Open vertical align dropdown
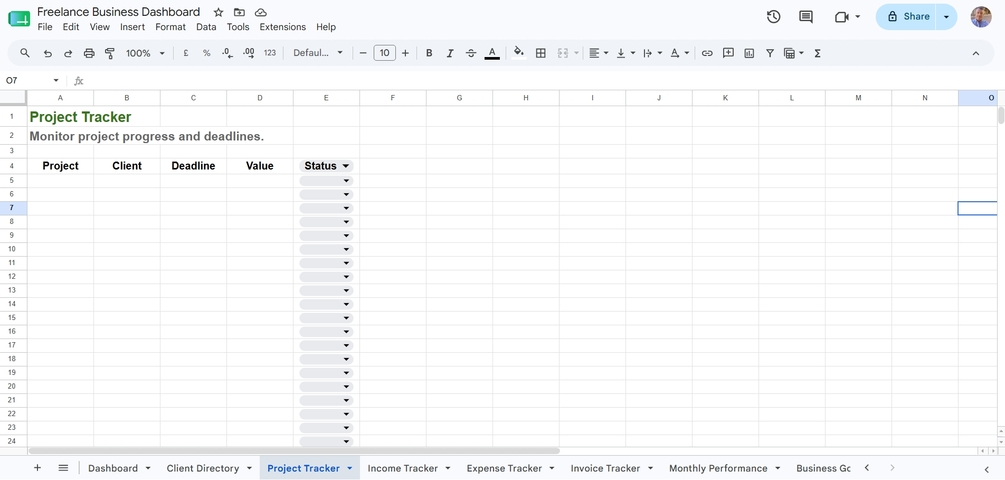The image size is (1005, 480). point(626,53)
